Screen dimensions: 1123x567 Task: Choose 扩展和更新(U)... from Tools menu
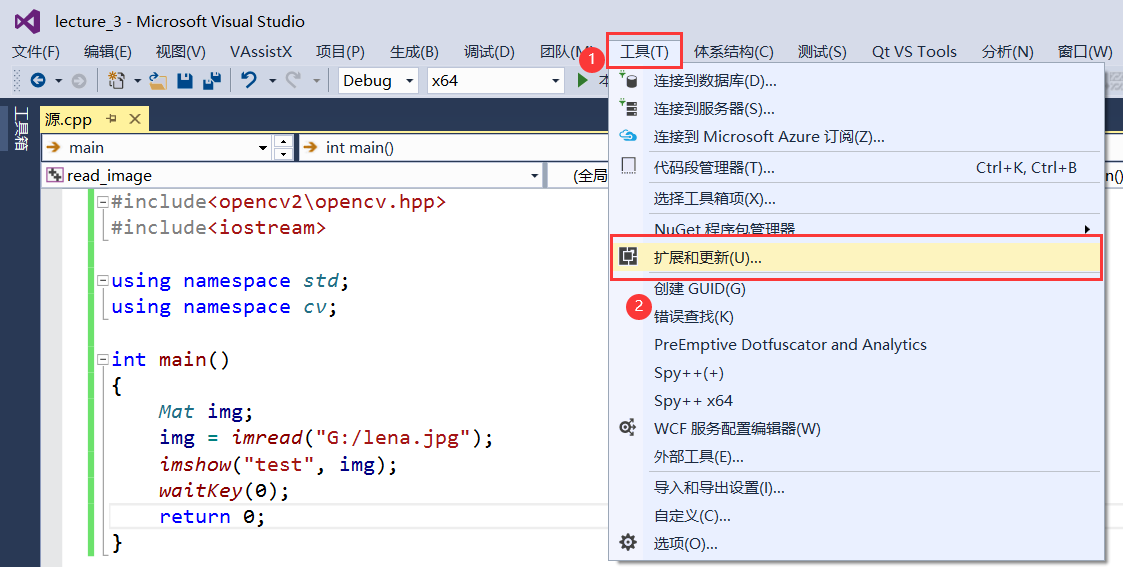pos(856,257)
